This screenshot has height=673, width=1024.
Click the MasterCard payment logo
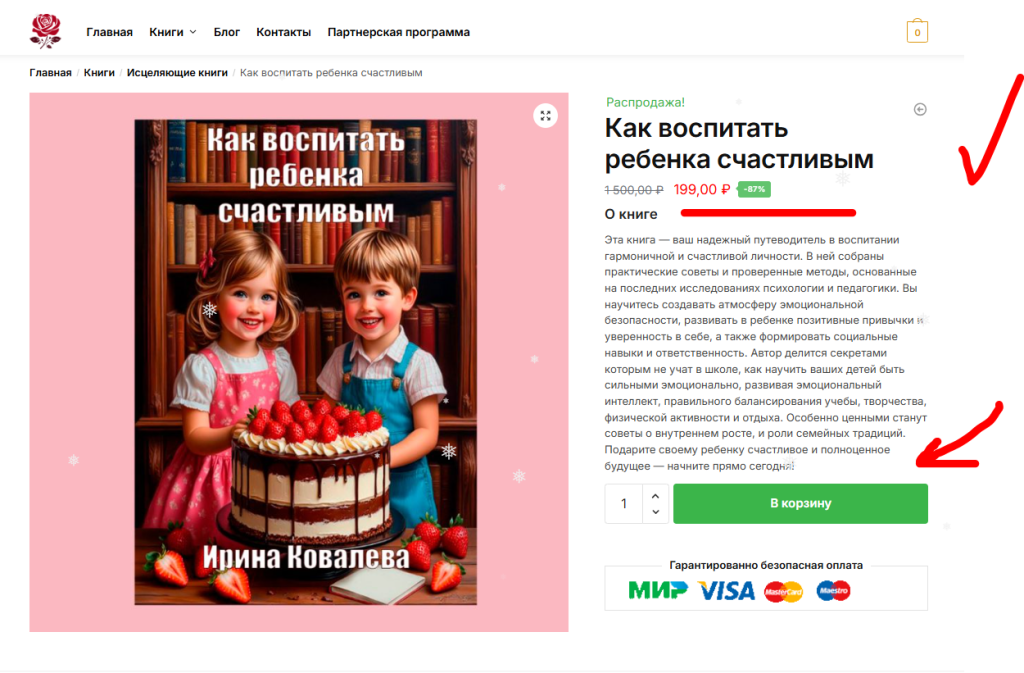783,591
